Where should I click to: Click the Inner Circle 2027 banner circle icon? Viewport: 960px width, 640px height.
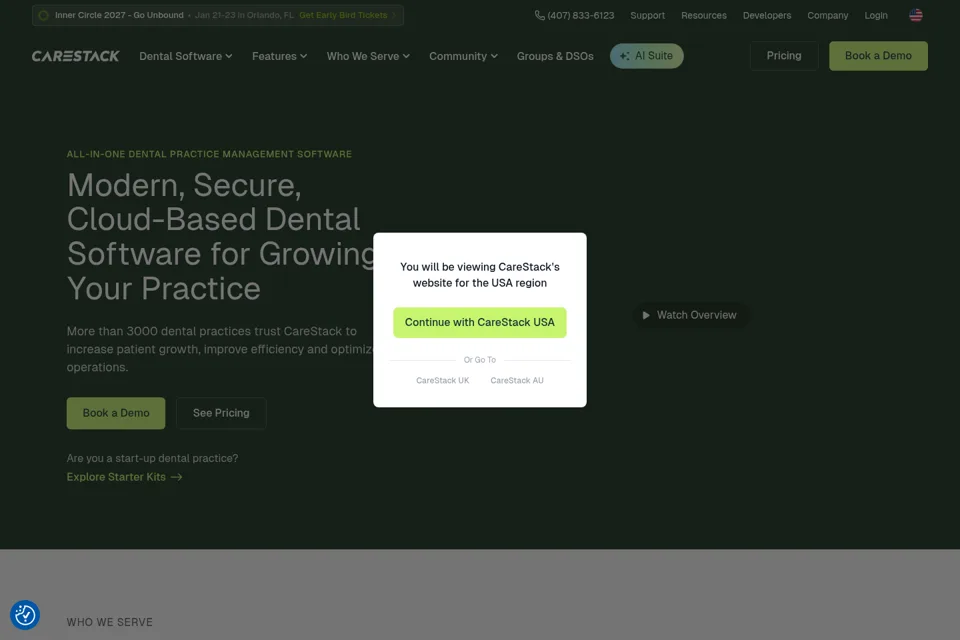coord(43,15)
